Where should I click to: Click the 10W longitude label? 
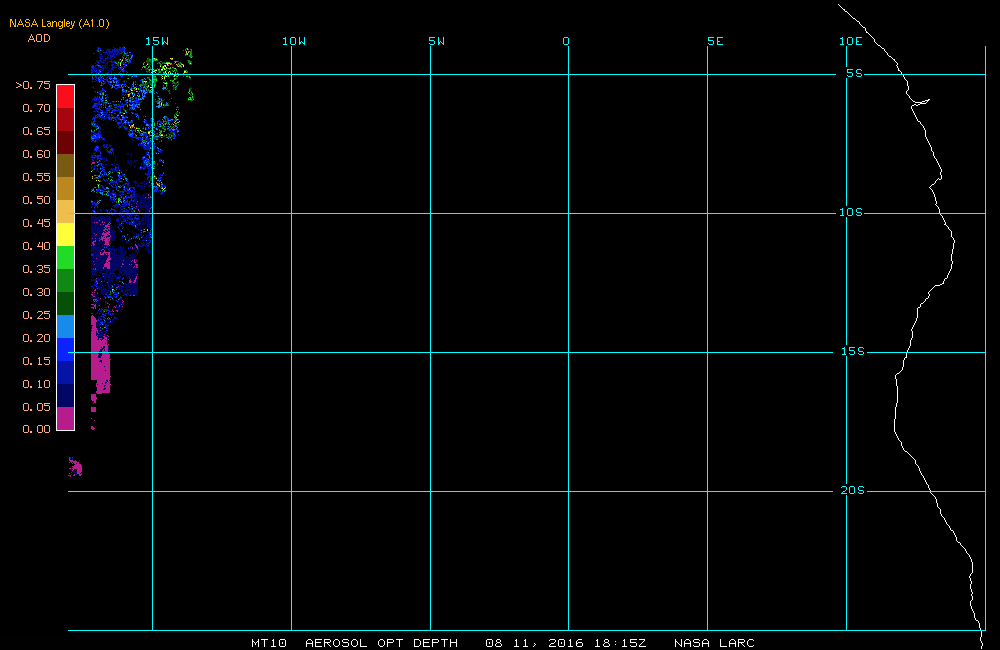pos(294,41)
